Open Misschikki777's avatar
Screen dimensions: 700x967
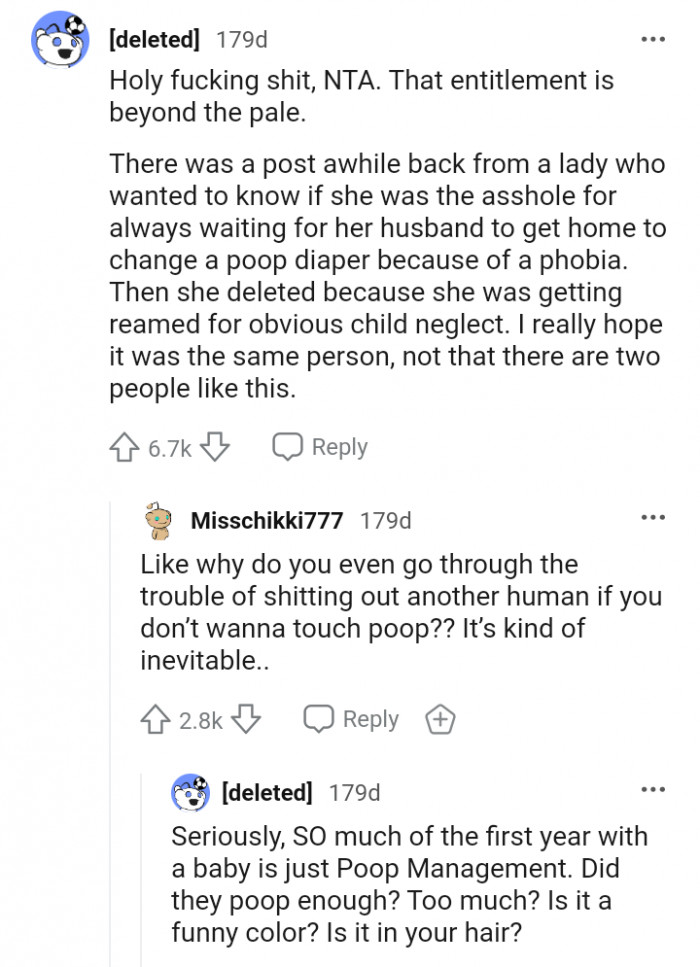pyautogui.click(x=159, y=520)
